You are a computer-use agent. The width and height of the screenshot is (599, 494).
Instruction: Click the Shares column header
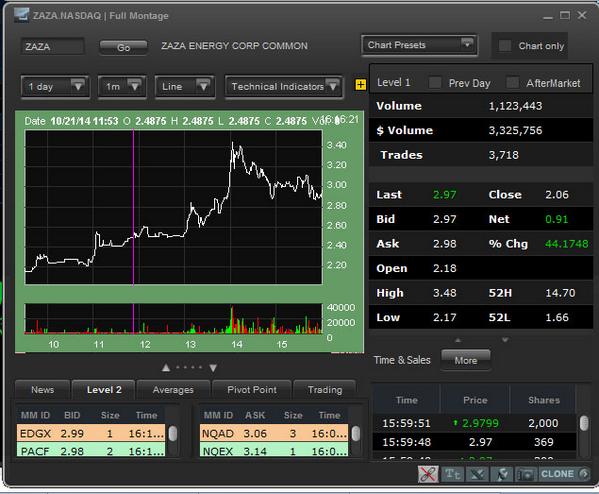(x=544, y=400)
